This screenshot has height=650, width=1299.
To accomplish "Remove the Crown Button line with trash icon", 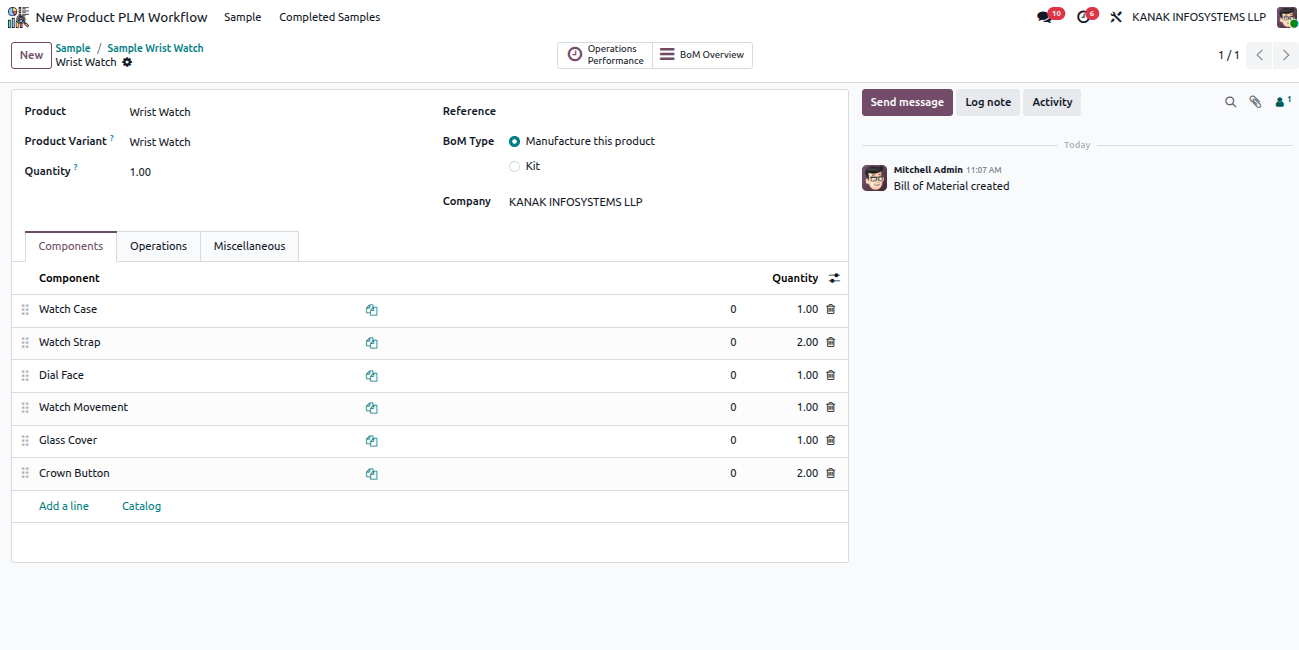I will (x=830, y=474).
